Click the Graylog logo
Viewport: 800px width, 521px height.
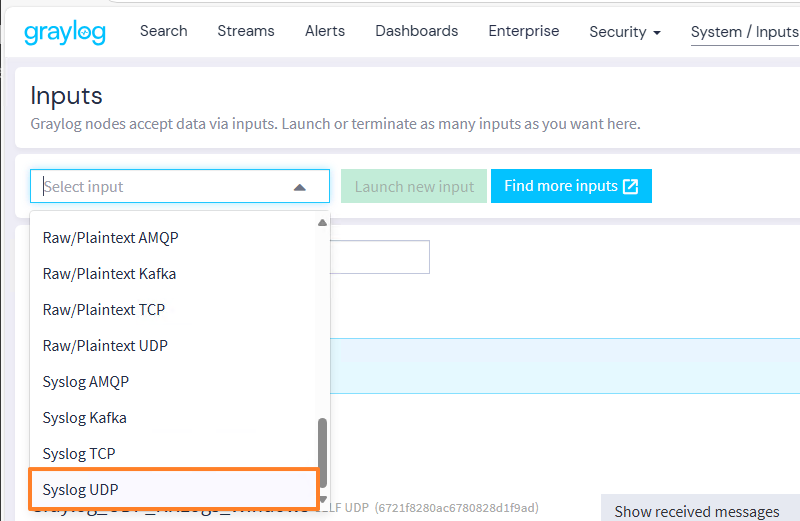64,32
